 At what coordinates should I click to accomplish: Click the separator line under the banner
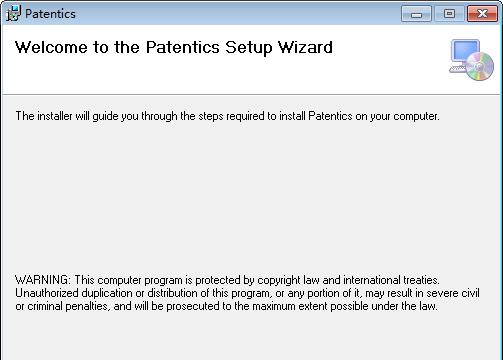coord(251,95)
